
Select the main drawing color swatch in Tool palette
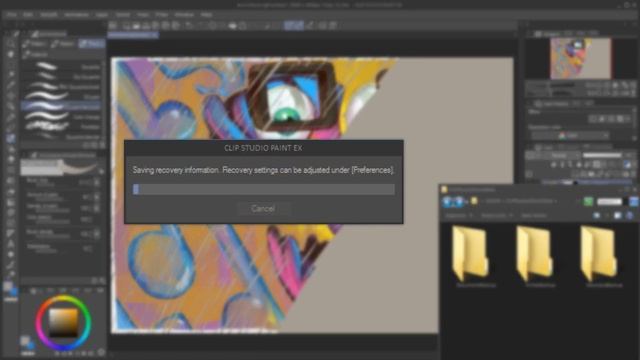(x=8, y=286)
